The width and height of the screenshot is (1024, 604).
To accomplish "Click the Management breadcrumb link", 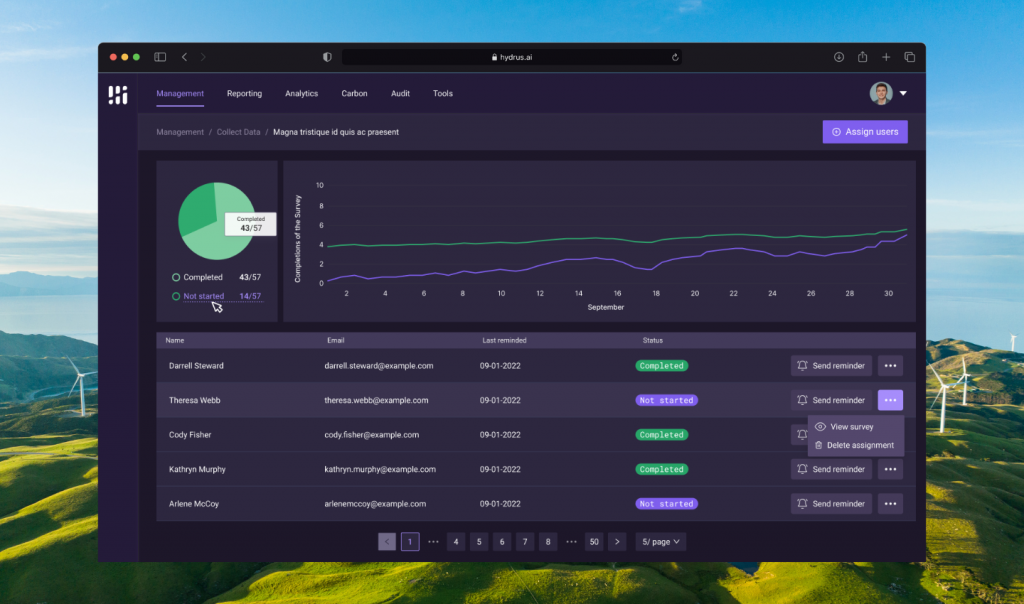I will (180, 132).
